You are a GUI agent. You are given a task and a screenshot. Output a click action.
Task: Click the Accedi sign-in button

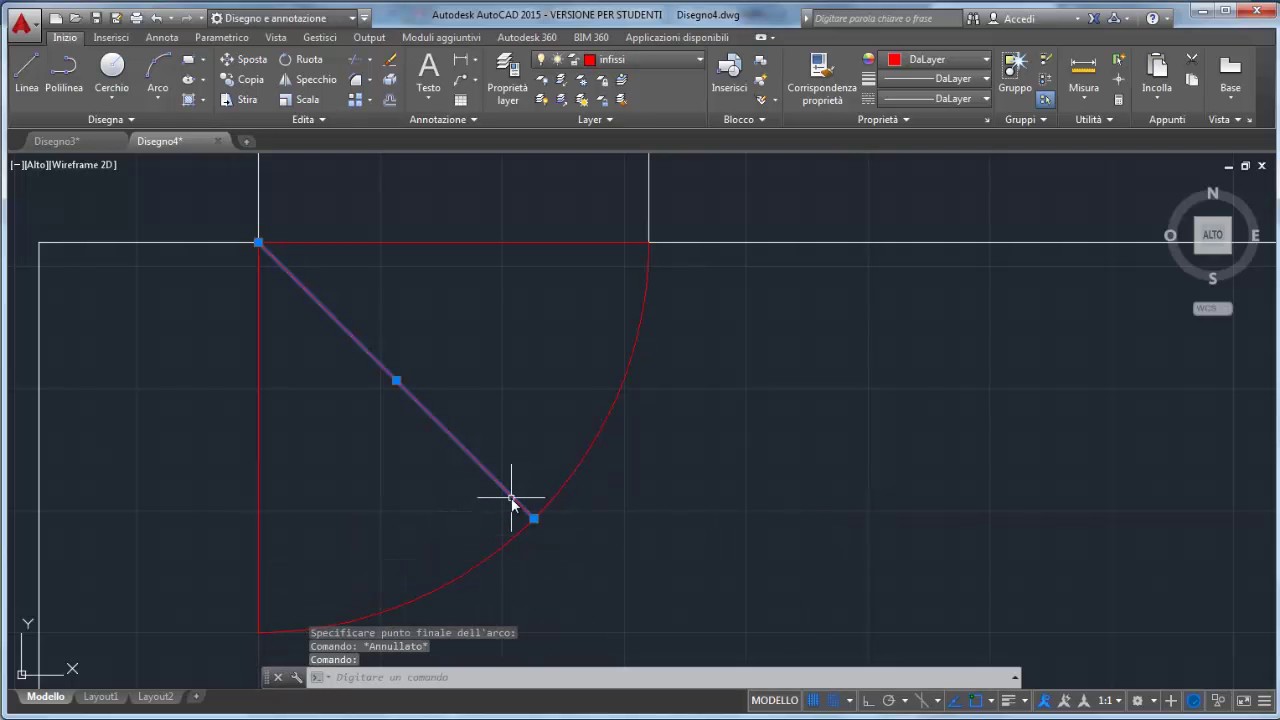click(x=1019, y=18)
